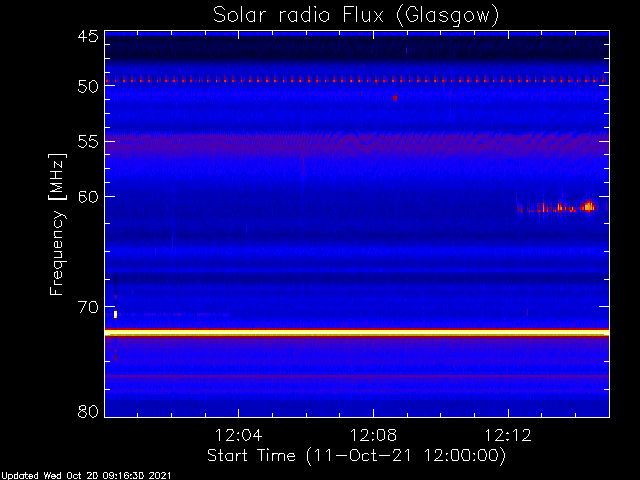Select the 'Frequency [MHz]' axis label
The height and width of the screenshot is (480, 640).
[57, 224]
